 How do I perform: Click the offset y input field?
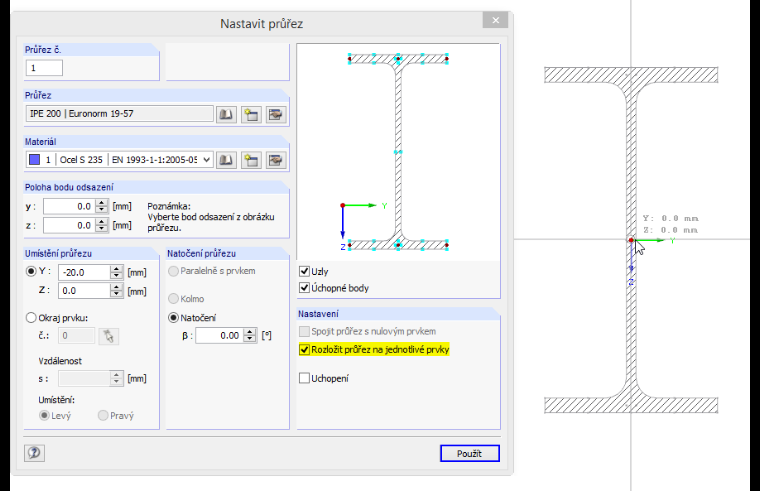(x=69, y=206)
